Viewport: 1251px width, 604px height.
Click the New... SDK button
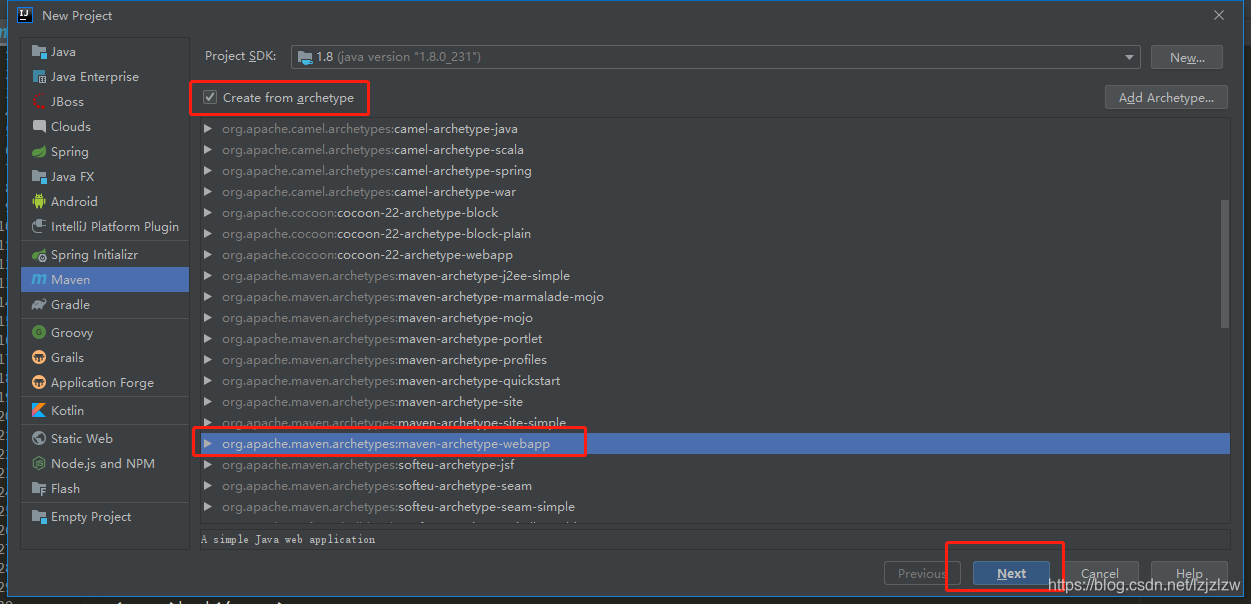point(1187,58)
